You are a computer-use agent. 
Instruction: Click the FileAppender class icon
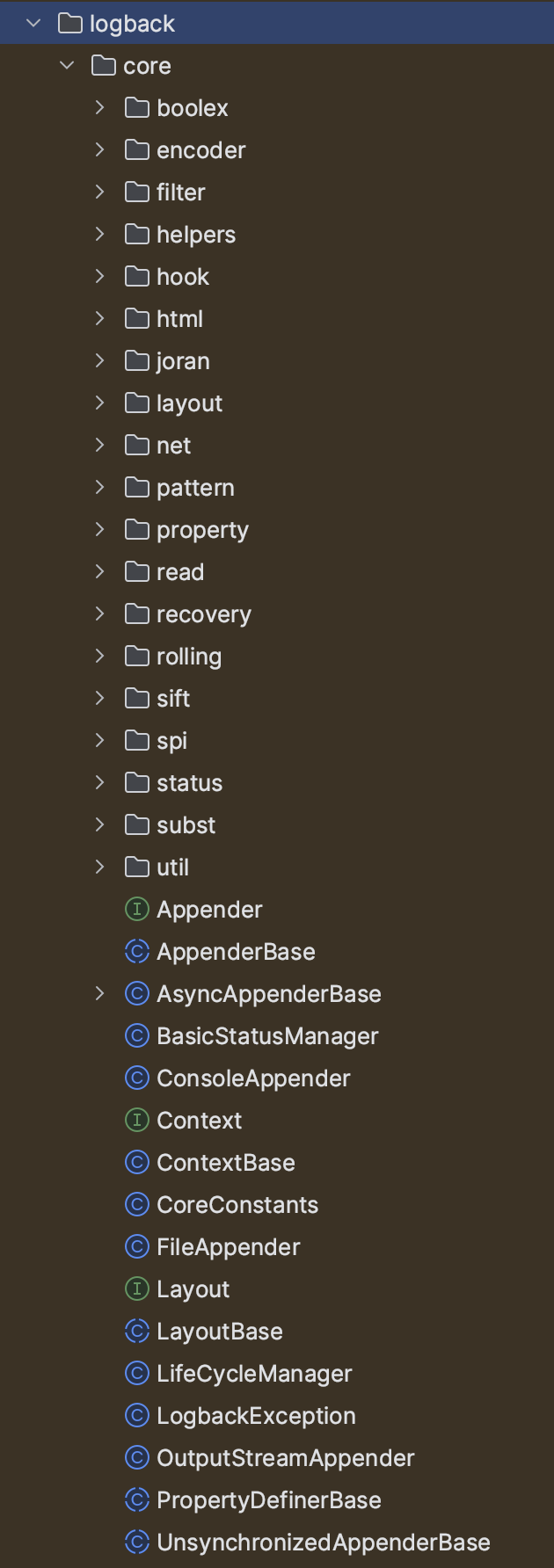pyautogui.click(x=137, y=1246)
